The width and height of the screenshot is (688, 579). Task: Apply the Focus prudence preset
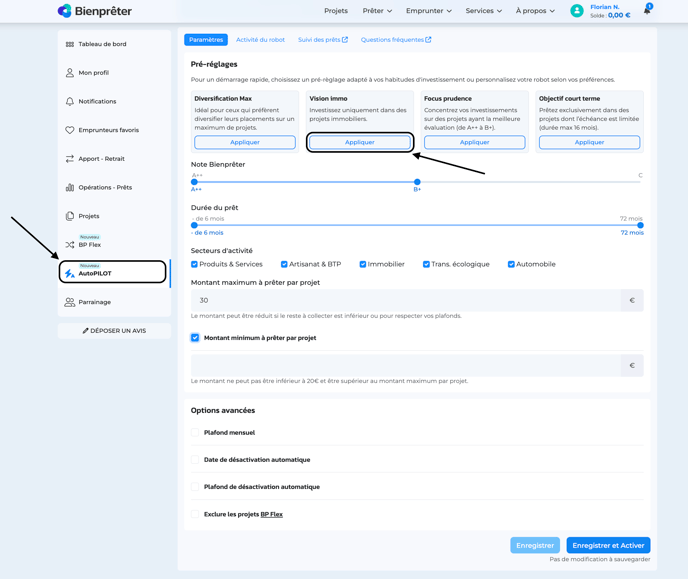pos(474,142)
